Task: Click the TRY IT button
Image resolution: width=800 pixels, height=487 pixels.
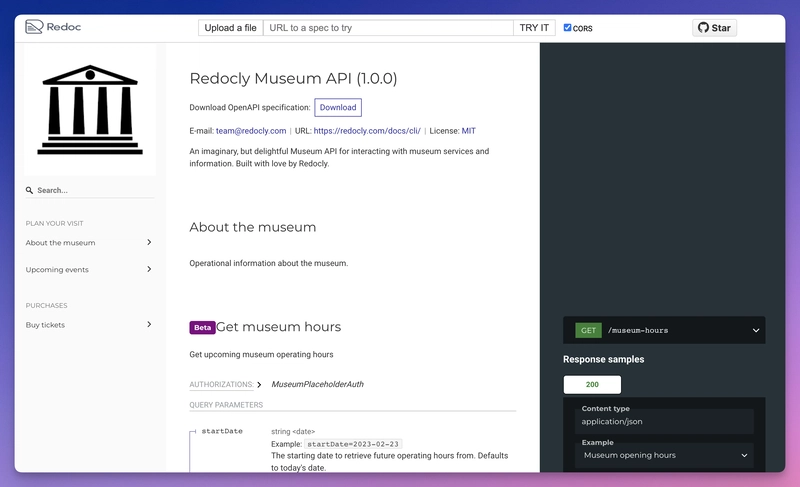Action: (x=534, y=28)
